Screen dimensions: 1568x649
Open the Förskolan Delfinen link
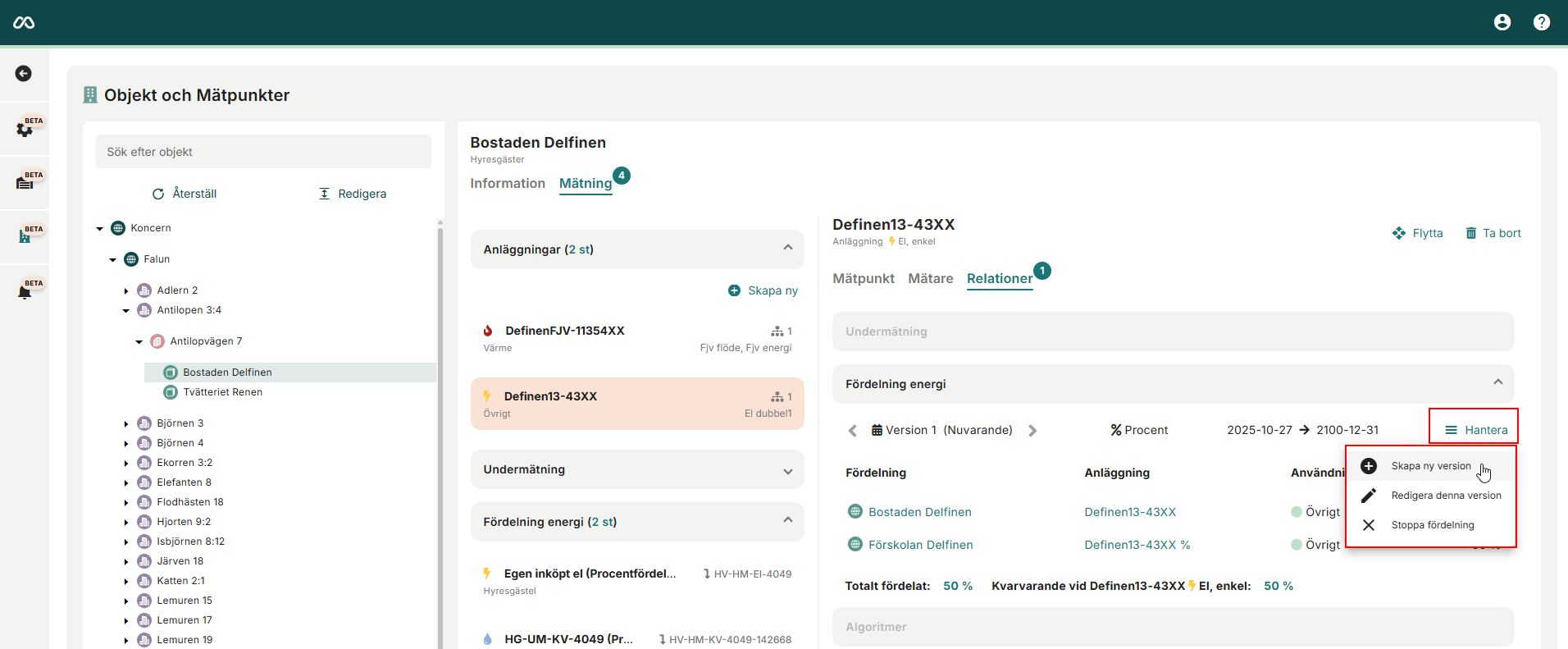pyautogui.click(x=920, y=545)
